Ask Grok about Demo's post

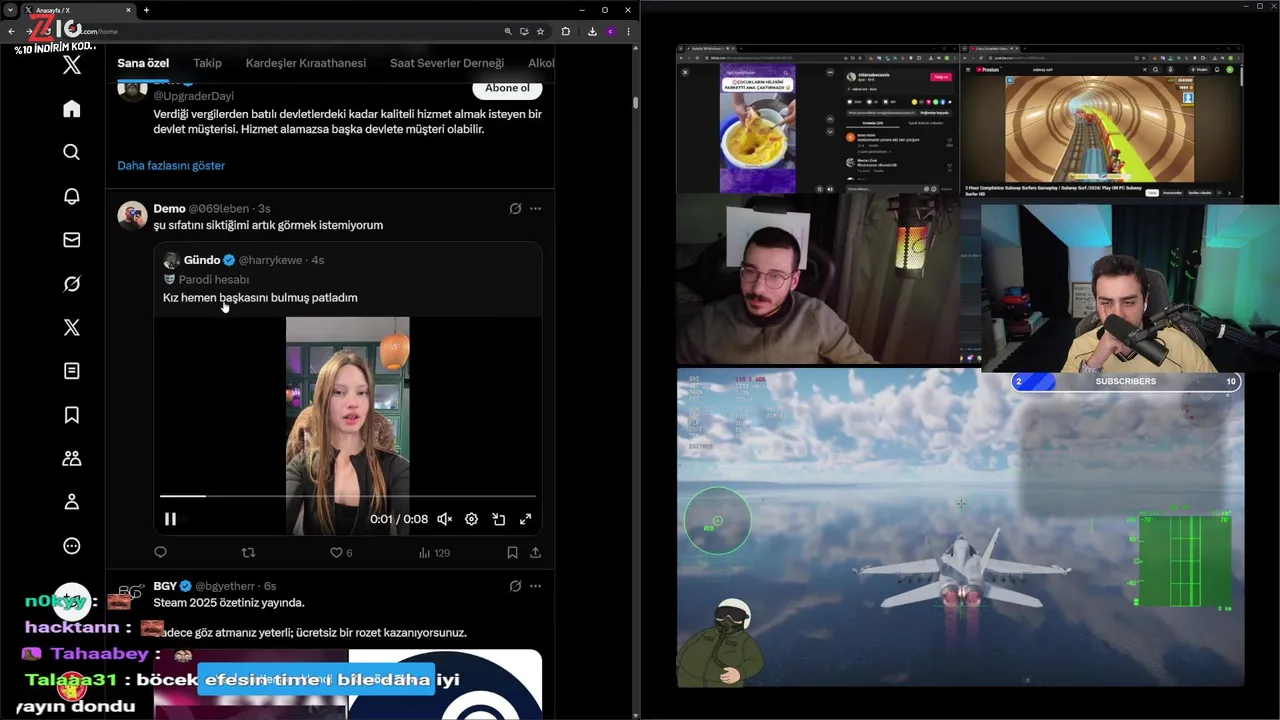(515, 209)
